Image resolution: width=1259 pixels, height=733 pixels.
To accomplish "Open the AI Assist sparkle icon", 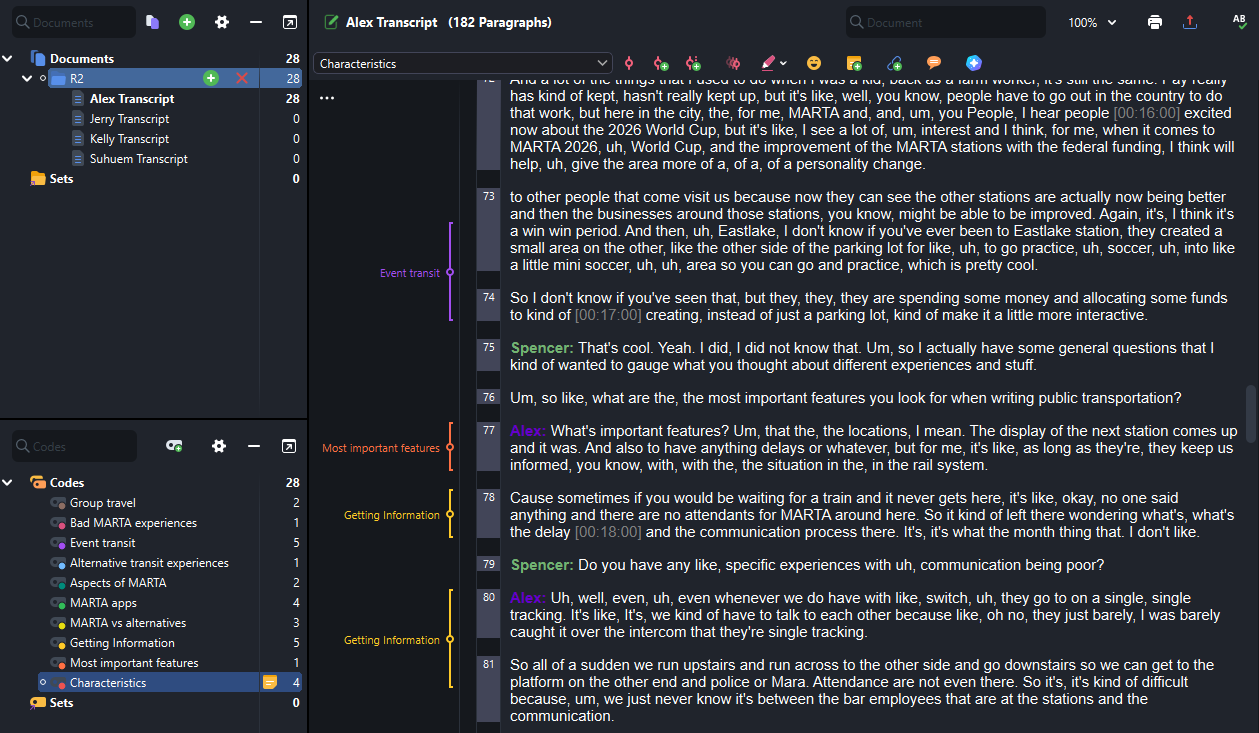I will click(x=973, y=63).
